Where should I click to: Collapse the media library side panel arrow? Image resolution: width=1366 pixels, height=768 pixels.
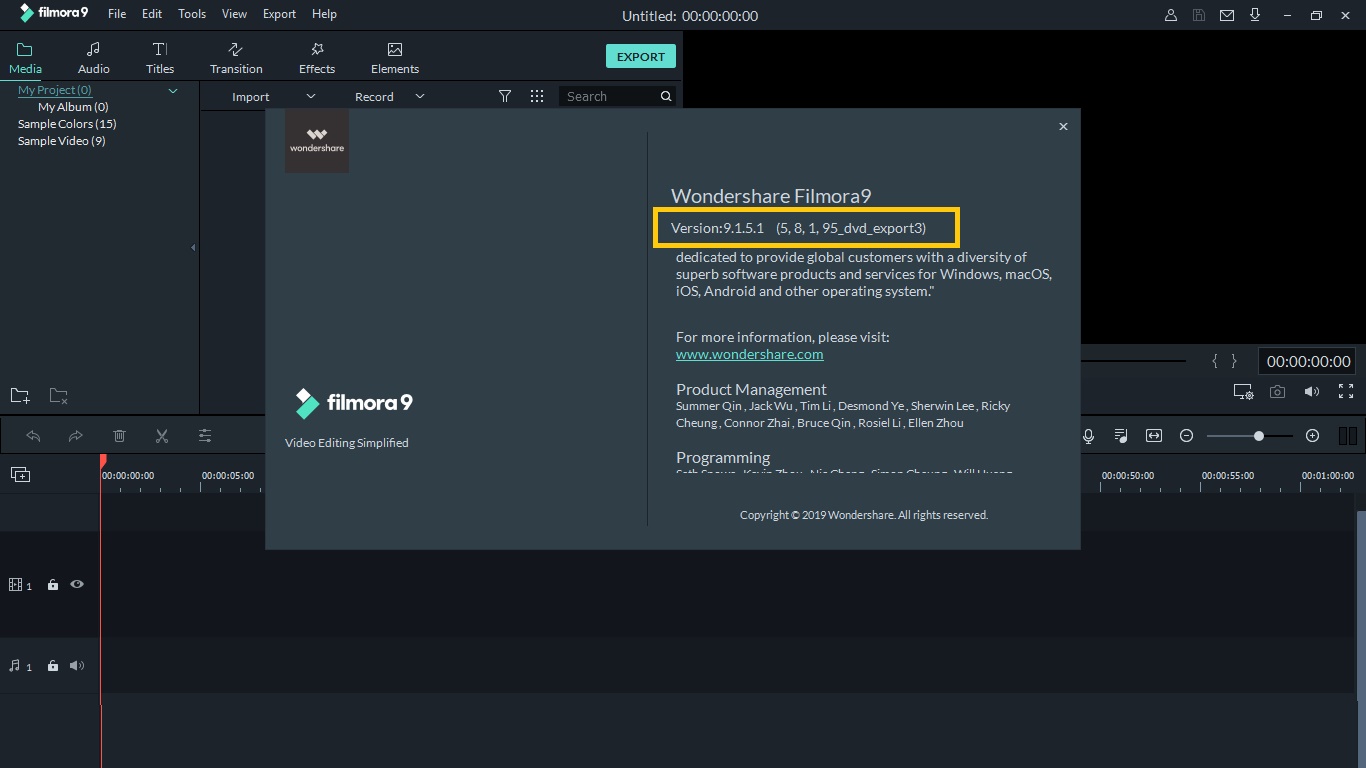point(193,248)
